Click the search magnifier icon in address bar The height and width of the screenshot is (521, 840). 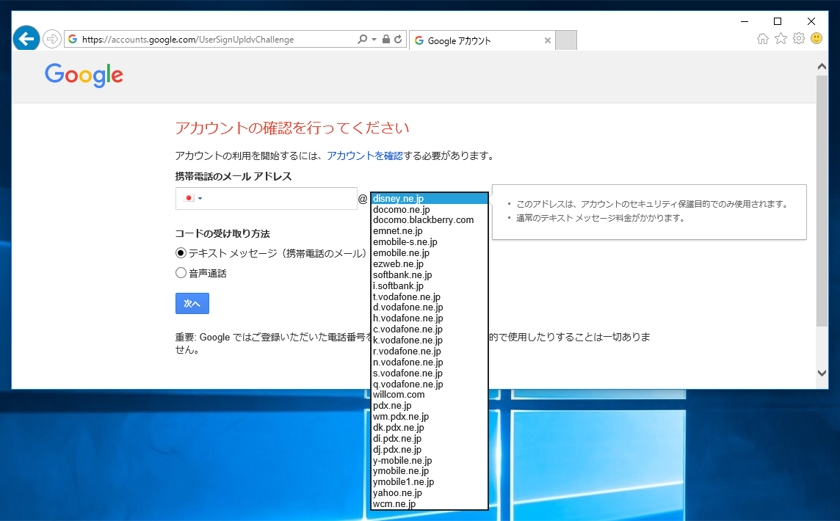(362, 39)
